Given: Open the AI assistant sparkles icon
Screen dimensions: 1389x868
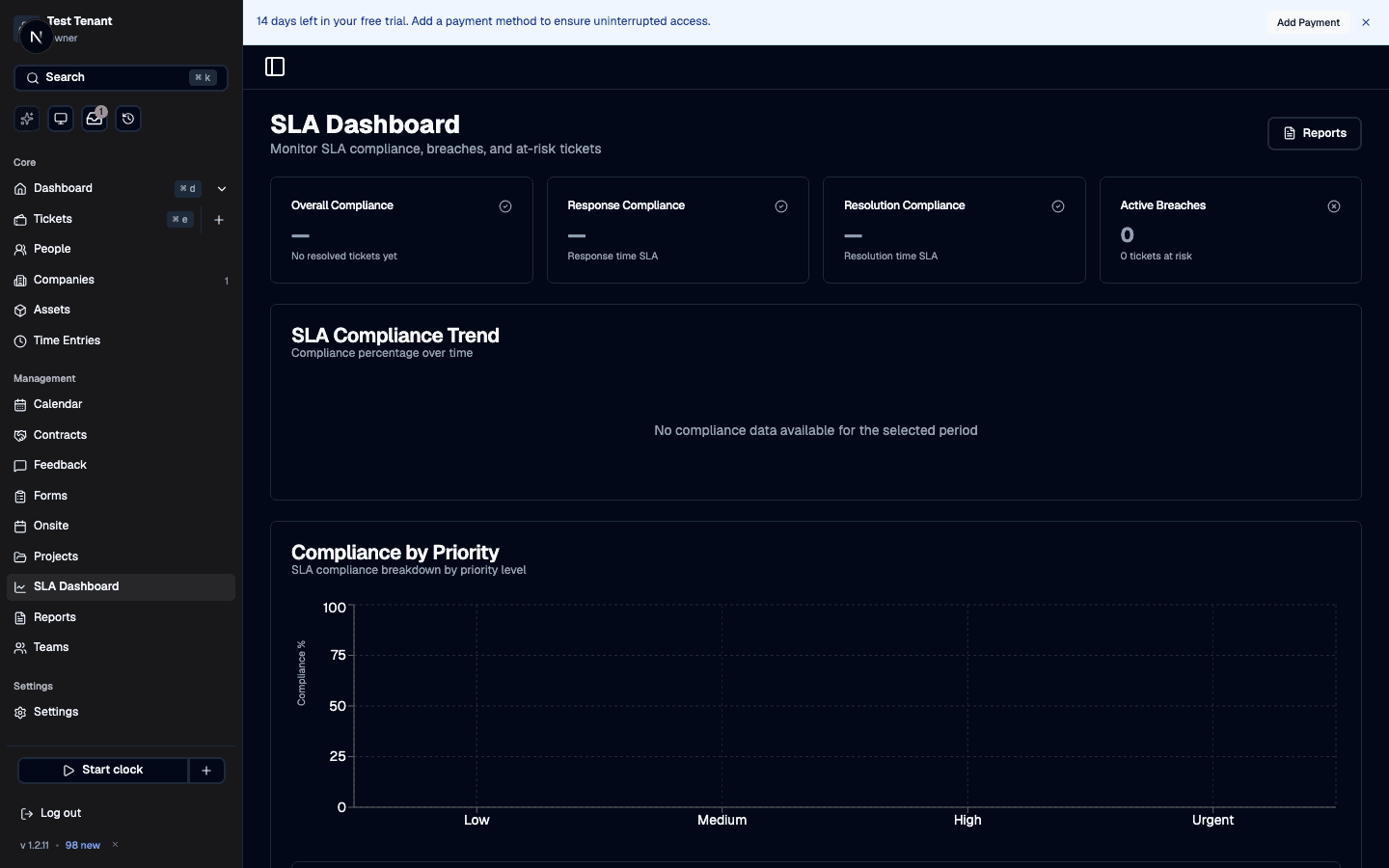Looking at the screenshot, I should click(26, 118).
